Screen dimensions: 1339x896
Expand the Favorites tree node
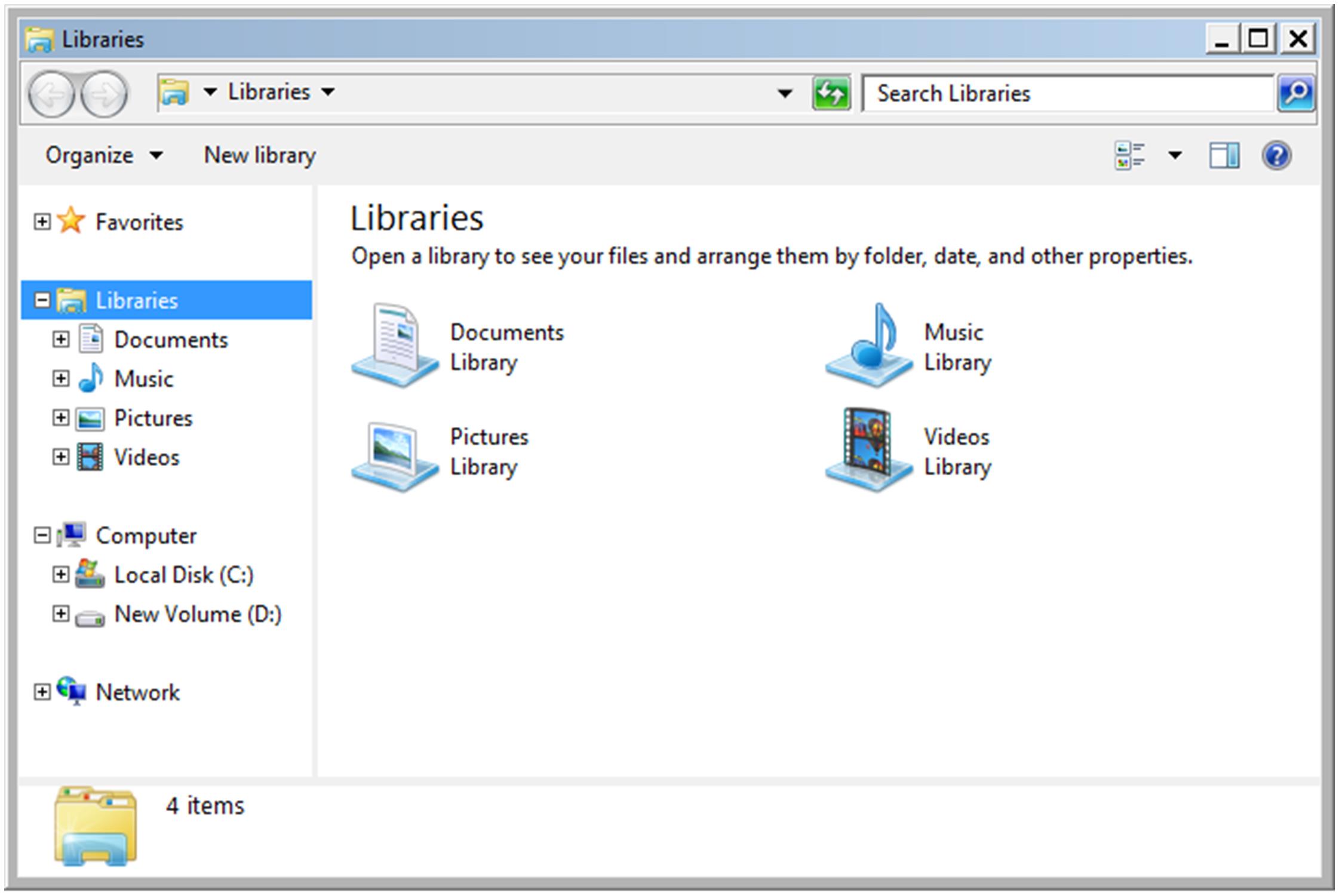tap(42, 222)
